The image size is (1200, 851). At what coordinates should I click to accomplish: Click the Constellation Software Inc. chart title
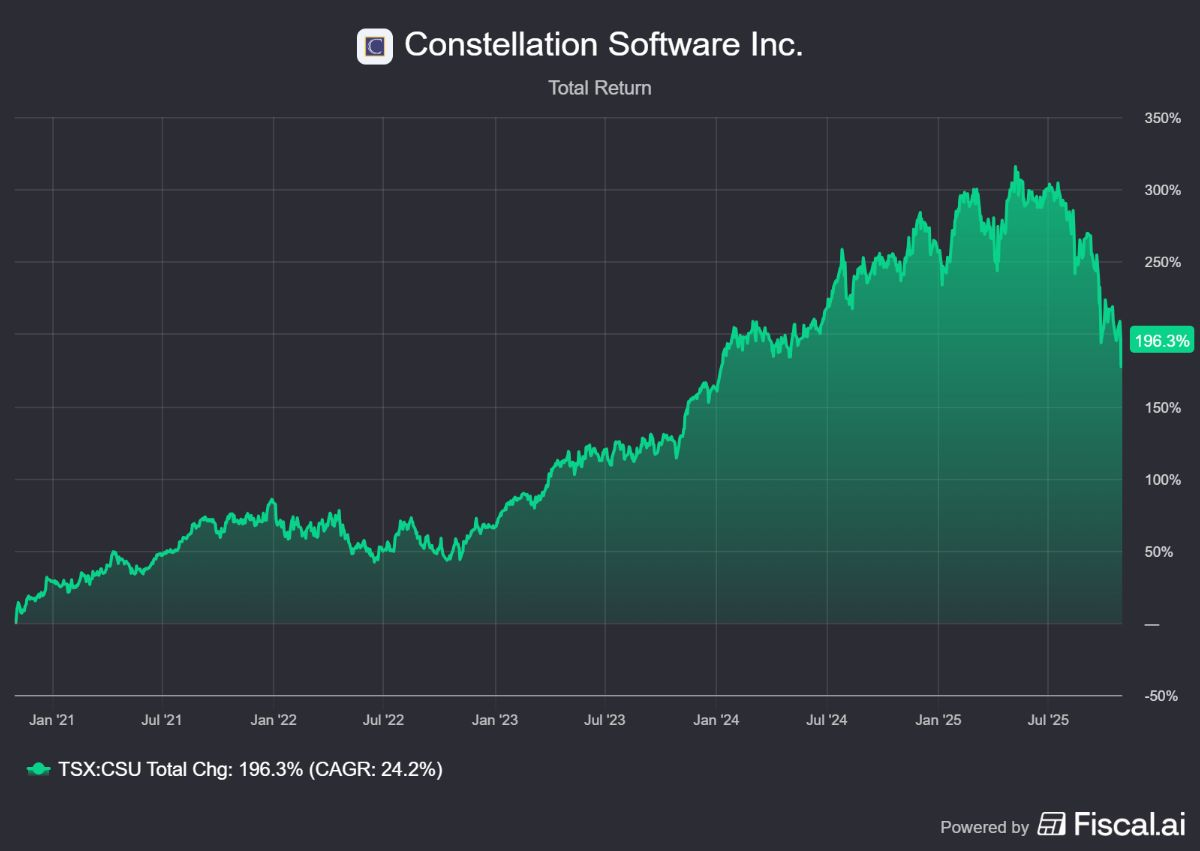pos(603,45)
